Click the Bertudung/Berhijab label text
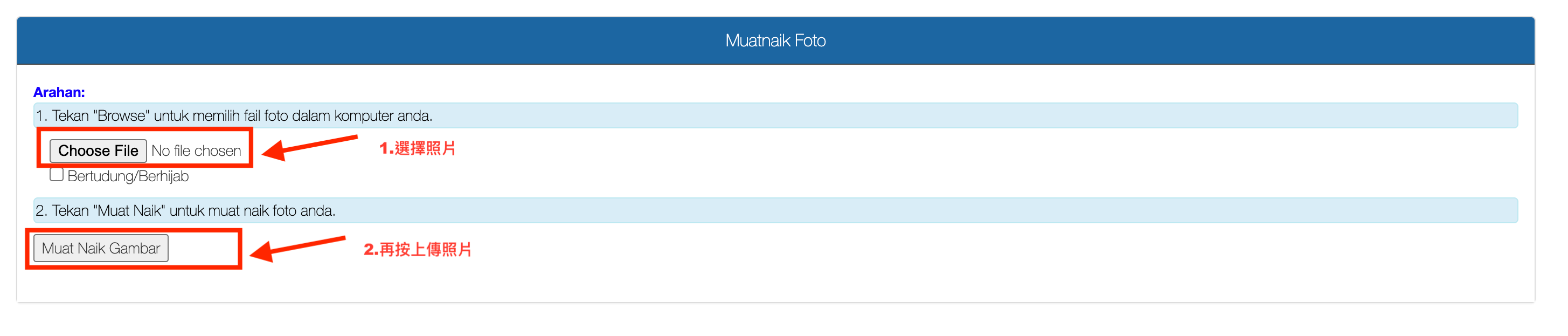The height and width of the screenshot is (336, 1568). click(128, 176)
